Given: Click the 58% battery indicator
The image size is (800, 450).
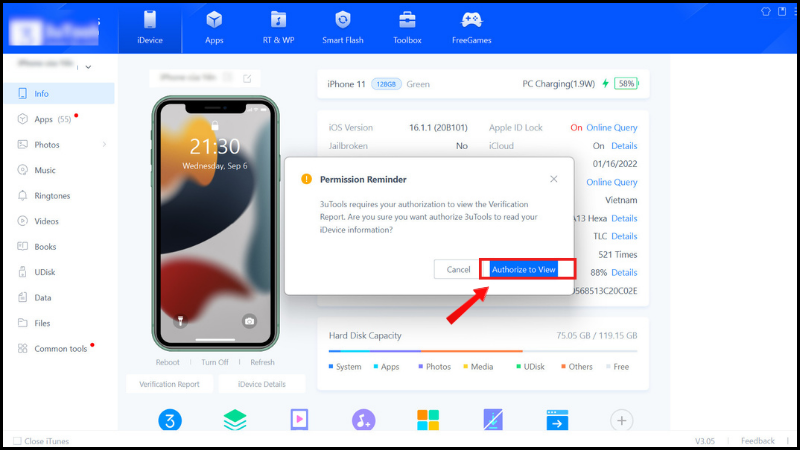Looking at the screenshot, I should coord(626,83).
